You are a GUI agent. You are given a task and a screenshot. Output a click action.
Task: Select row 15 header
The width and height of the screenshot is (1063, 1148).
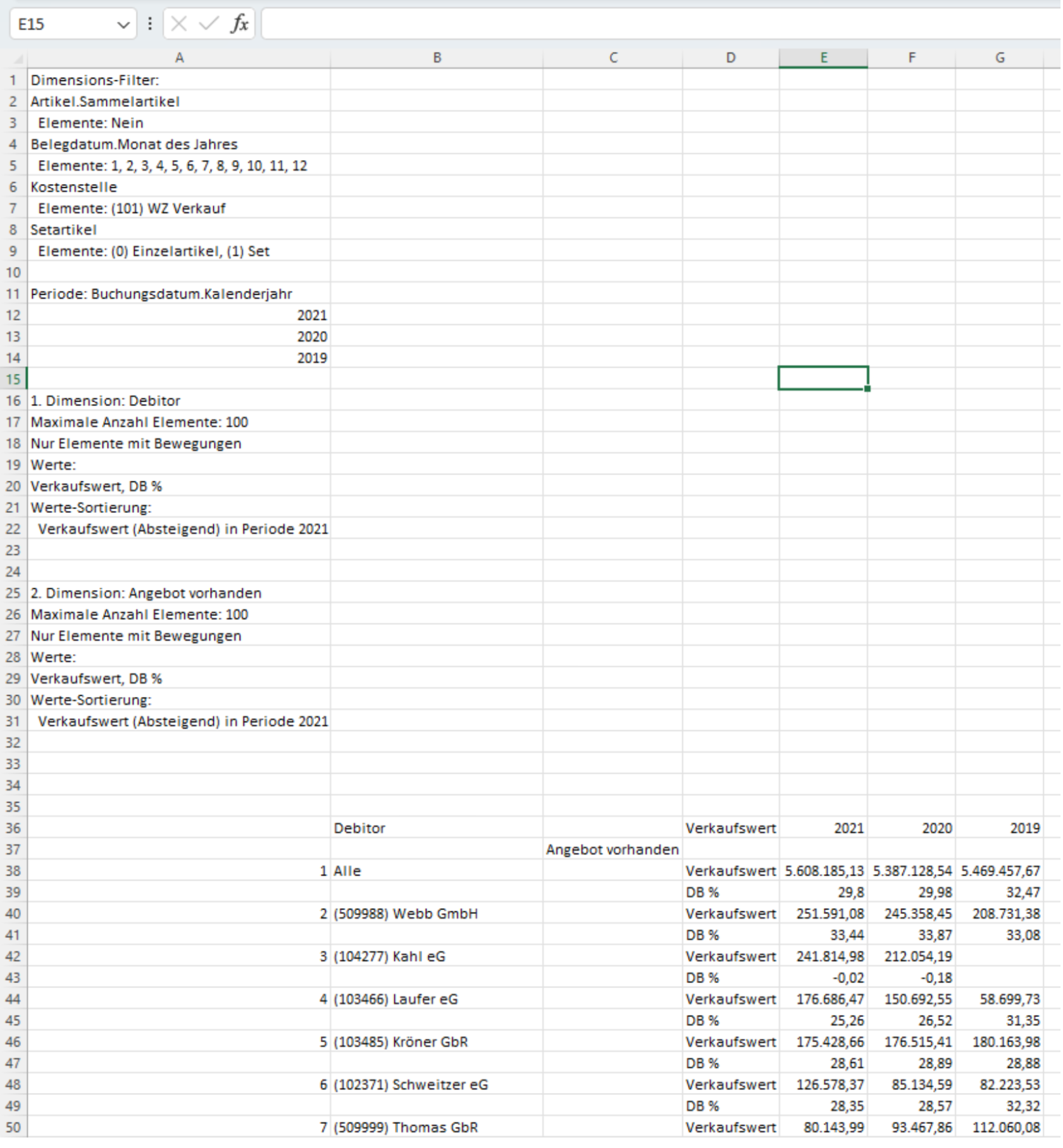pyautogui.click(x=13, y=380)
